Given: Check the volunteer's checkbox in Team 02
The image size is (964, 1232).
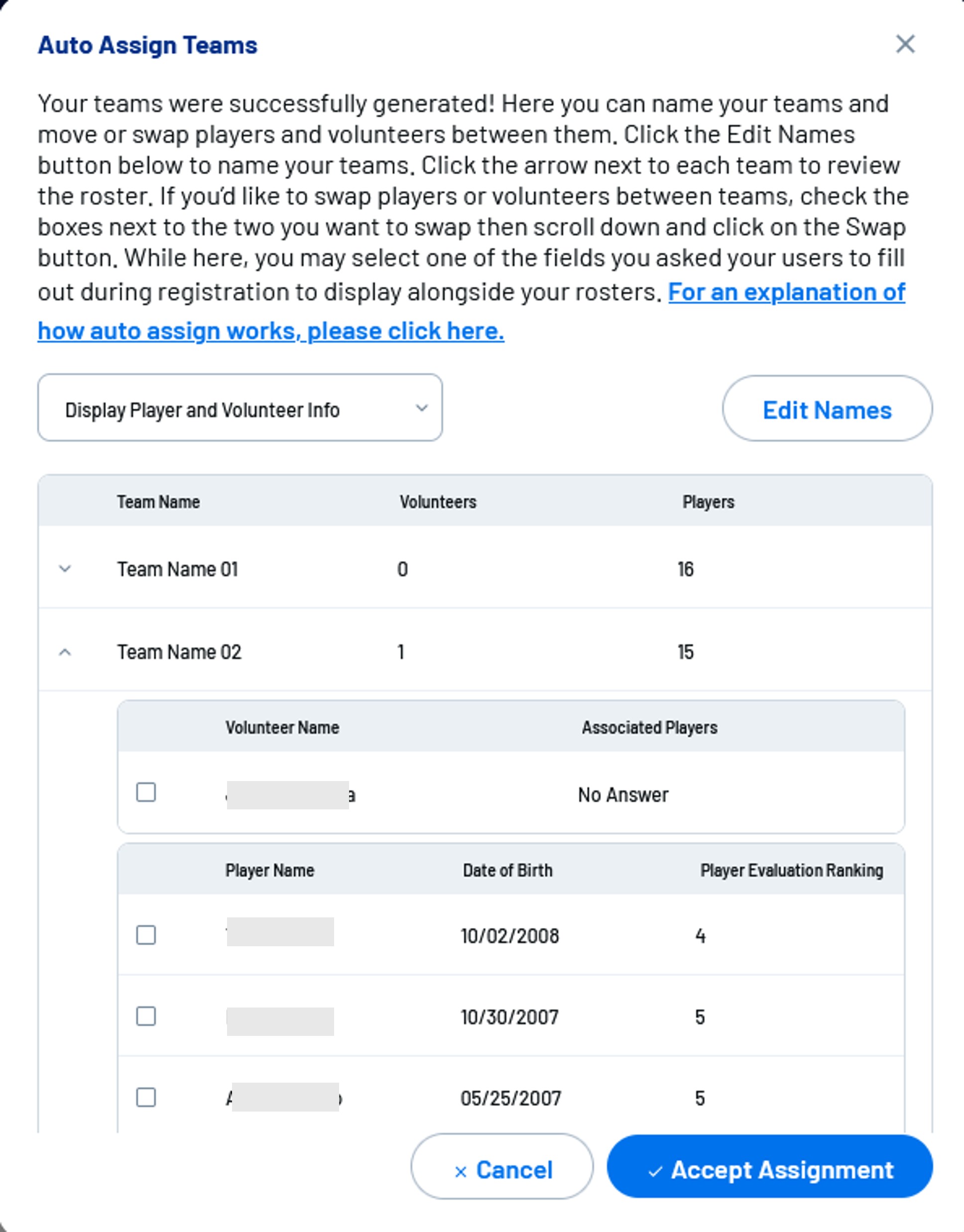Looking at the screenshot, I should (146, 792).
